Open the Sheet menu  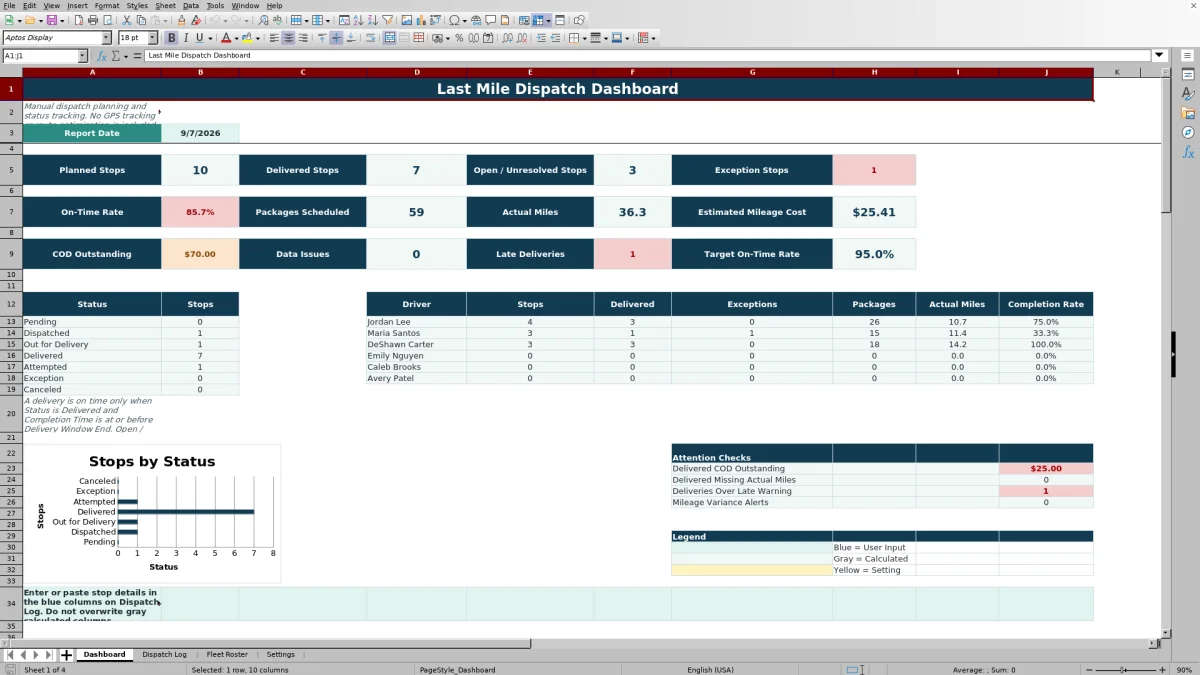pyautogui.click(x=165, y=5)
